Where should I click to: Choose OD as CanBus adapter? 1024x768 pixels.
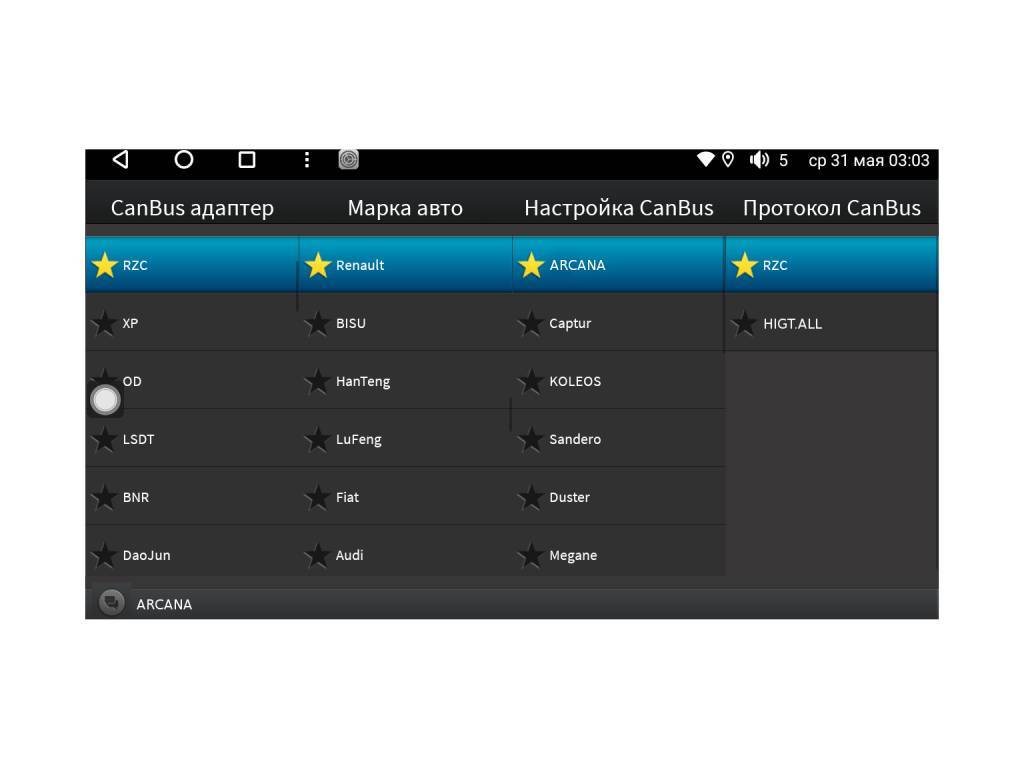[x=192, y=381]
